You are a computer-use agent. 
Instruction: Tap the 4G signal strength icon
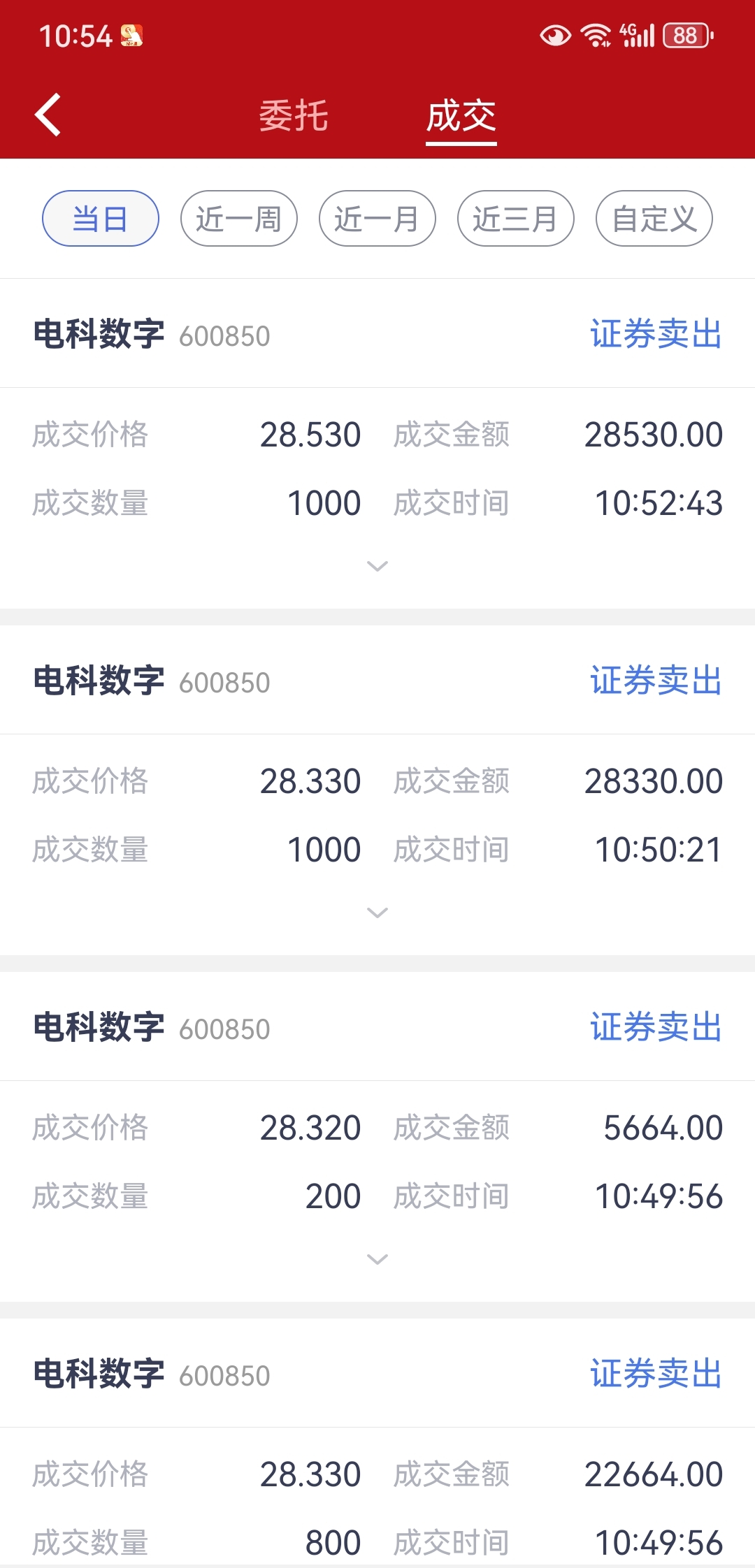(637, 35)
